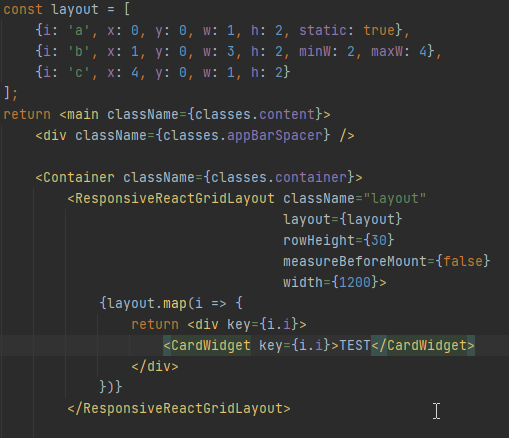The width and height of the screenshot is (509, 438).
Task: Click 'classes.container' expression
Action: click(279, 177)
